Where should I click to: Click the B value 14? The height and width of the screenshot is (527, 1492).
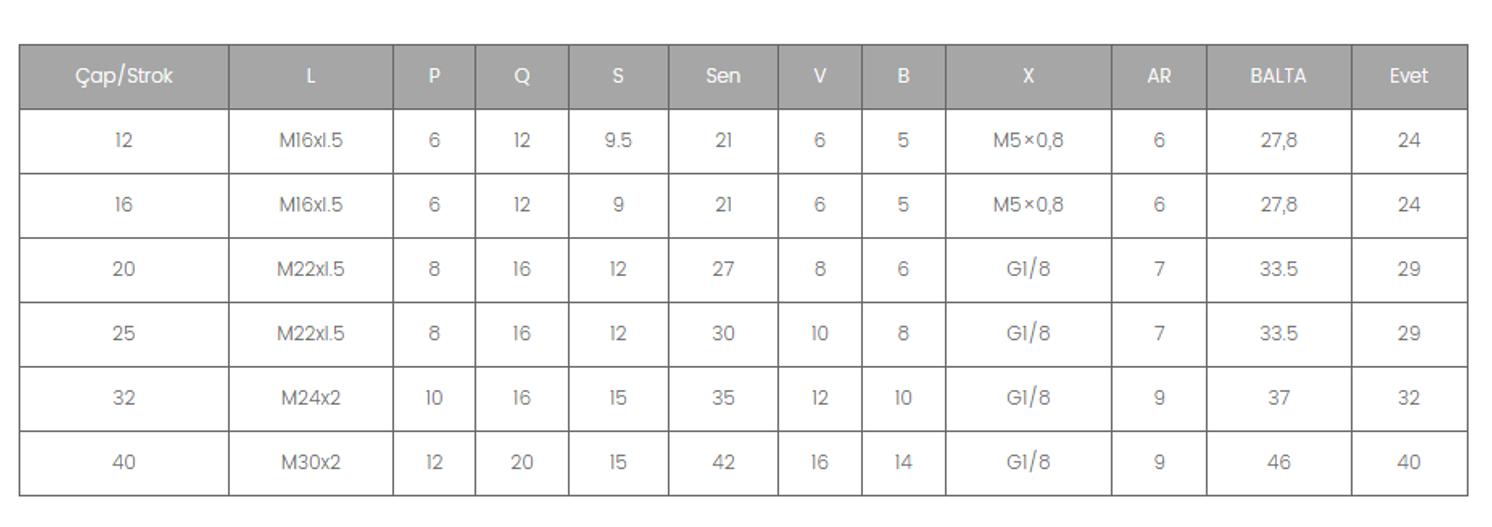(903, 462)
